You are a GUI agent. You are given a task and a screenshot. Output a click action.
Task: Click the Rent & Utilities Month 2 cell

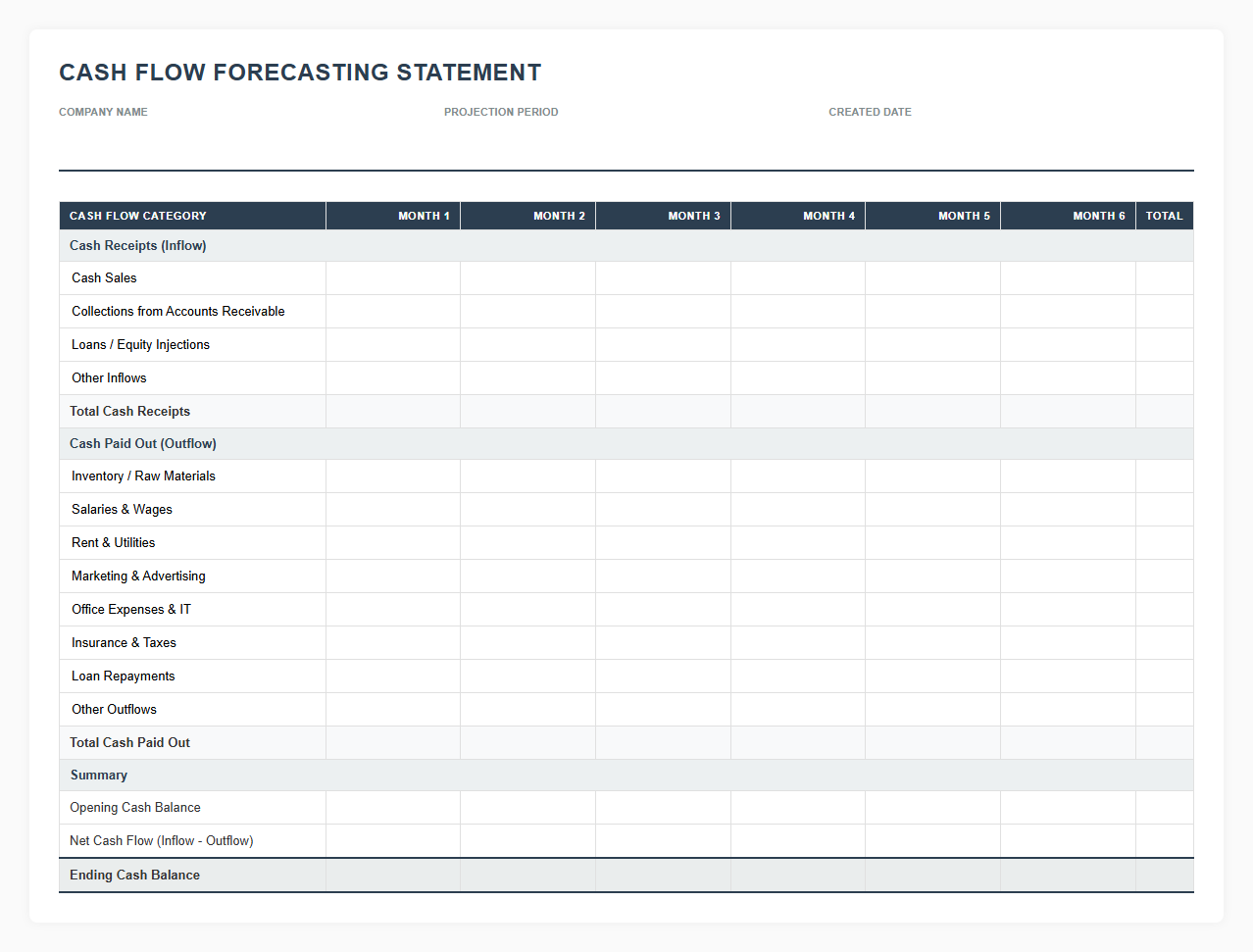click(528, 543)
